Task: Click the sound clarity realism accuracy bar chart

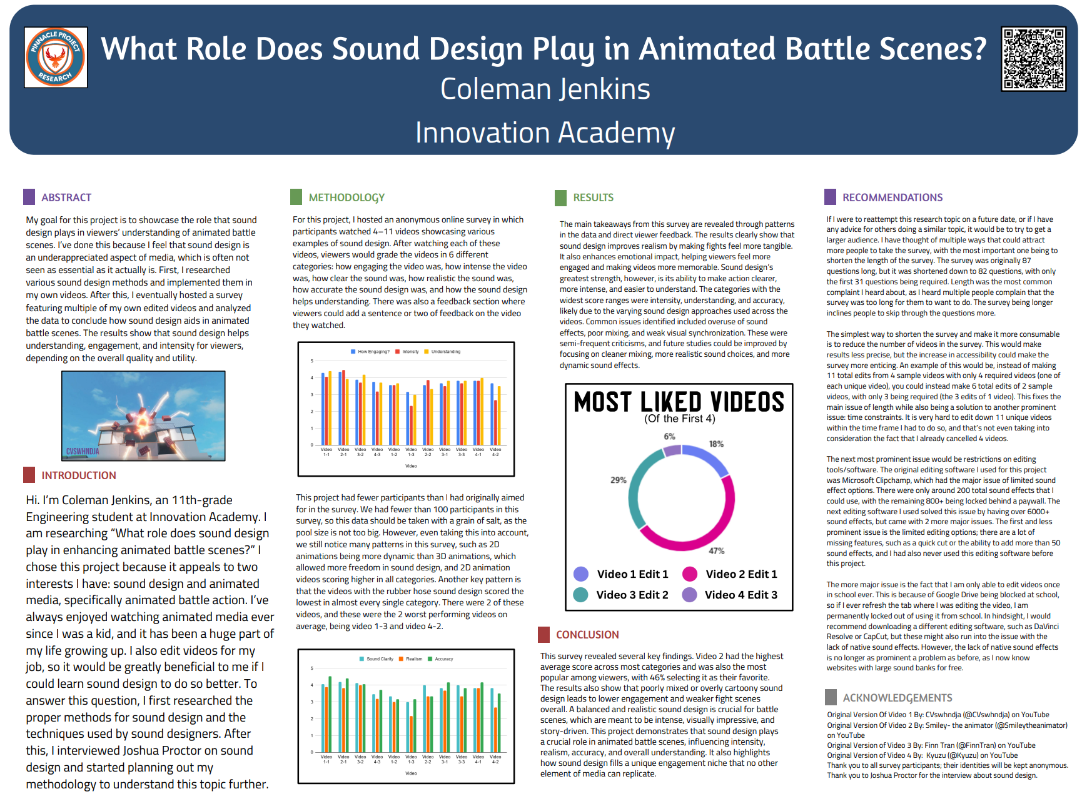Action: tap(406, 716)
